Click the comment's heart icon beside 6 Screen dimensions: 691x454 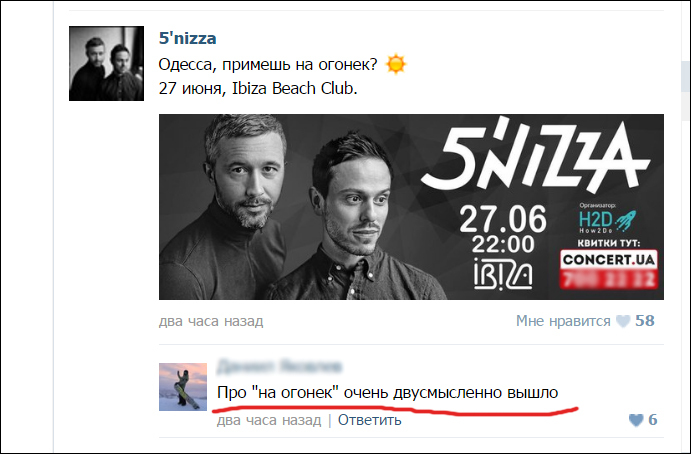pos(636,420)
